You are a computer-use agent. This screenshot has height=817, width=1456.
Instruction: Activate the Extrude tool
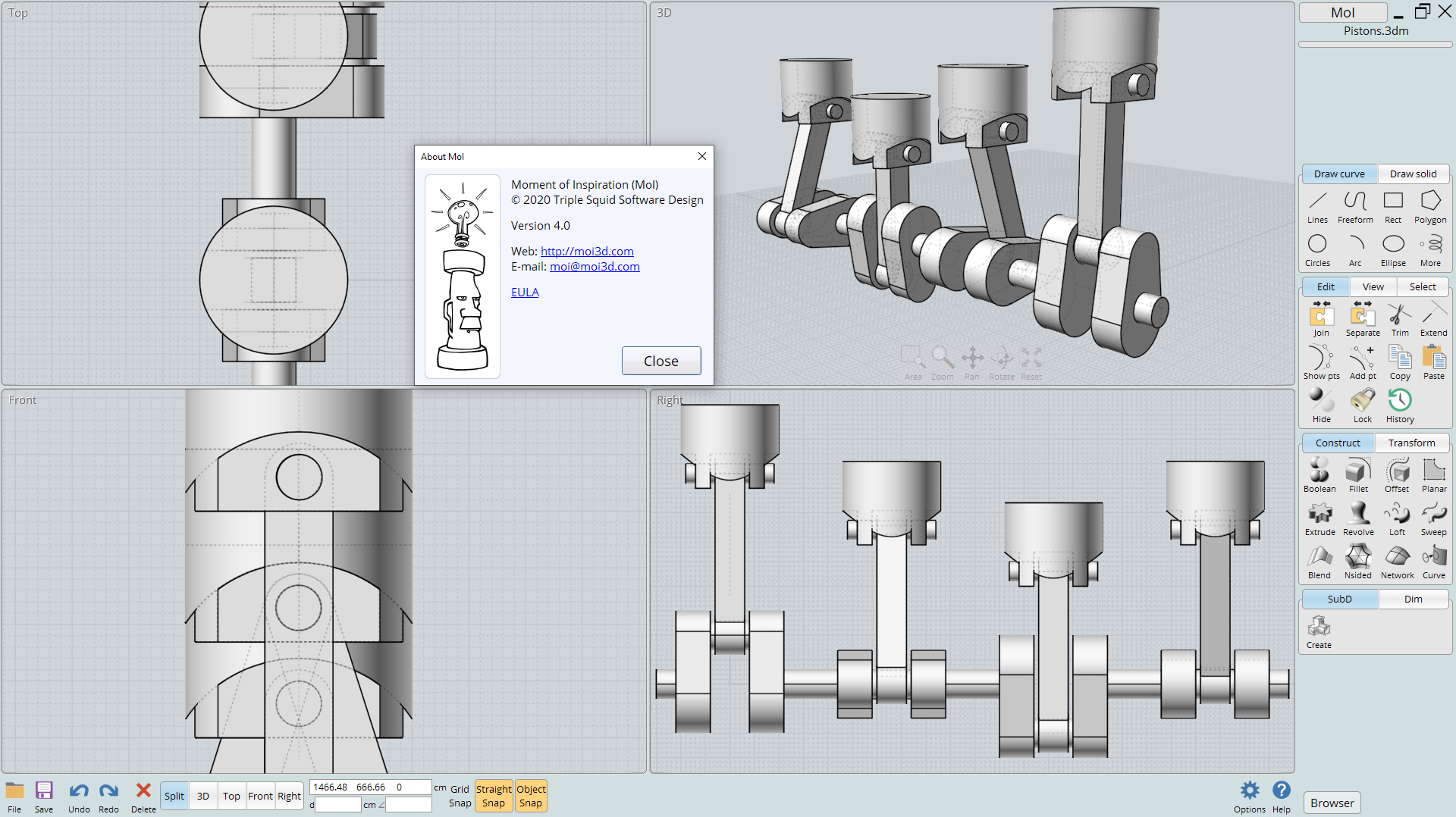pos(1319,518)
